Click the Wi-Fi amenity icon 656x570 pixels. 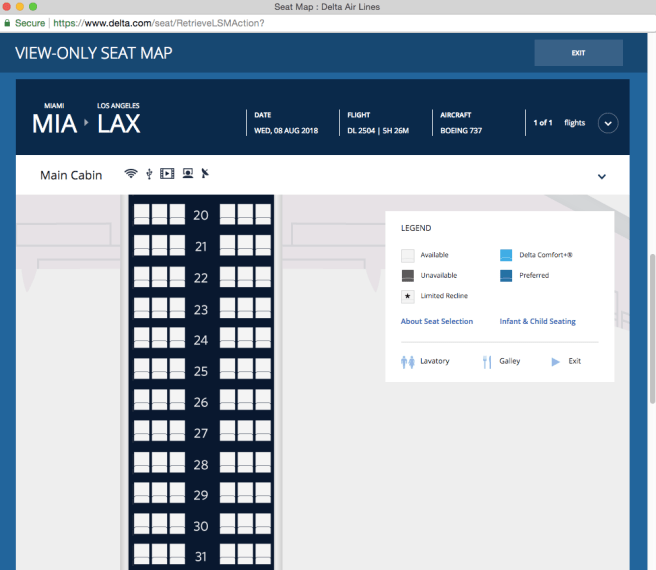click(130, 174)
